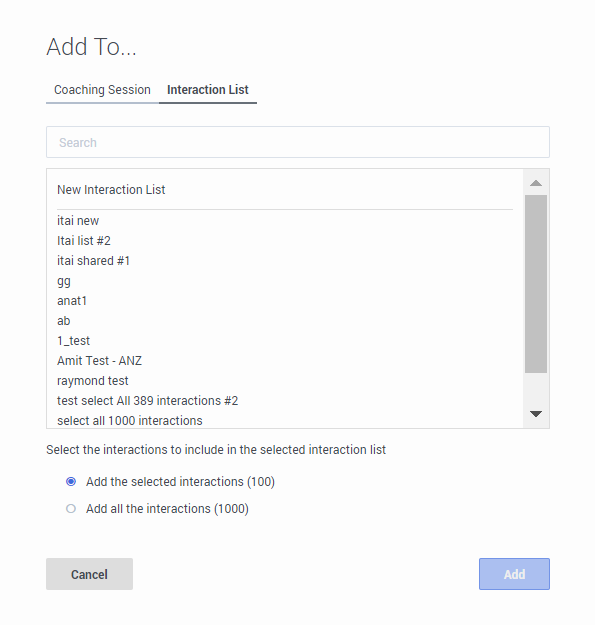Click the Cancel button
595x625 pixels.
(89, 574)
